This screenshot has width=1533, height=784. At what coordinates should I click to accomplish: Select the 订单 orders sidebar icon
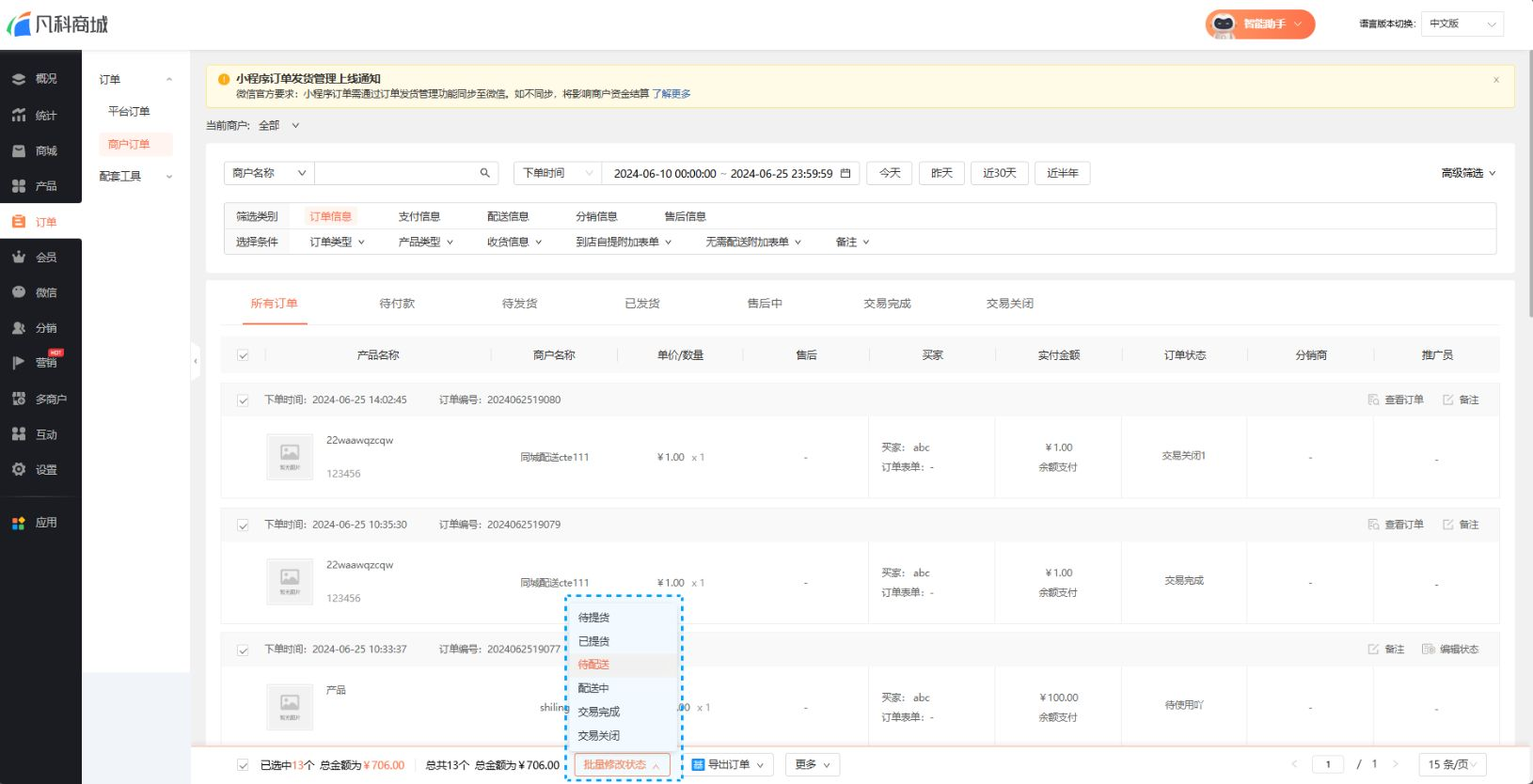click(19, 222)
